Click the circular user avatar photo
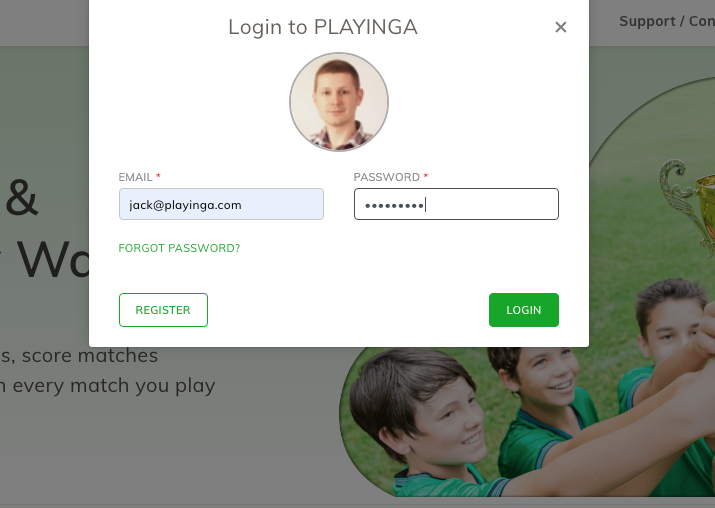Image resolution: width=715 pixels, height=508 pixels. 339,102
